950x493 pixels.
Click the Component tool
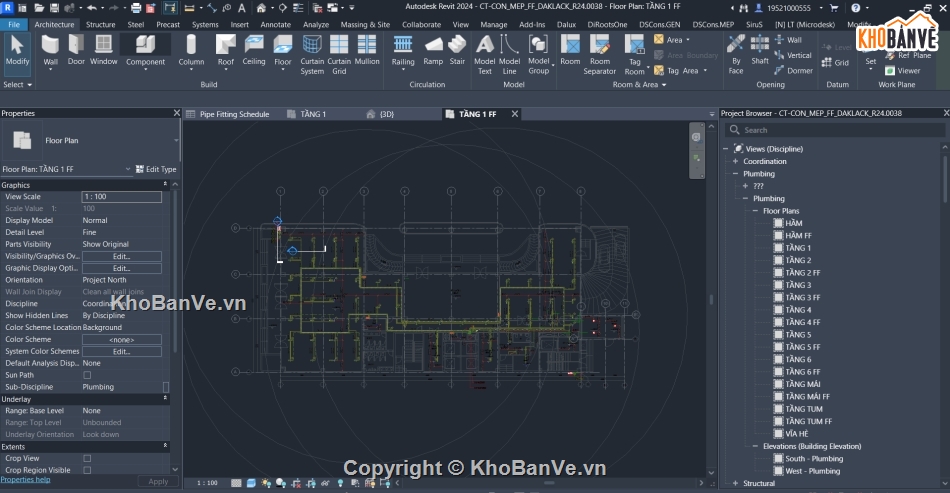(x=145, y=52)
